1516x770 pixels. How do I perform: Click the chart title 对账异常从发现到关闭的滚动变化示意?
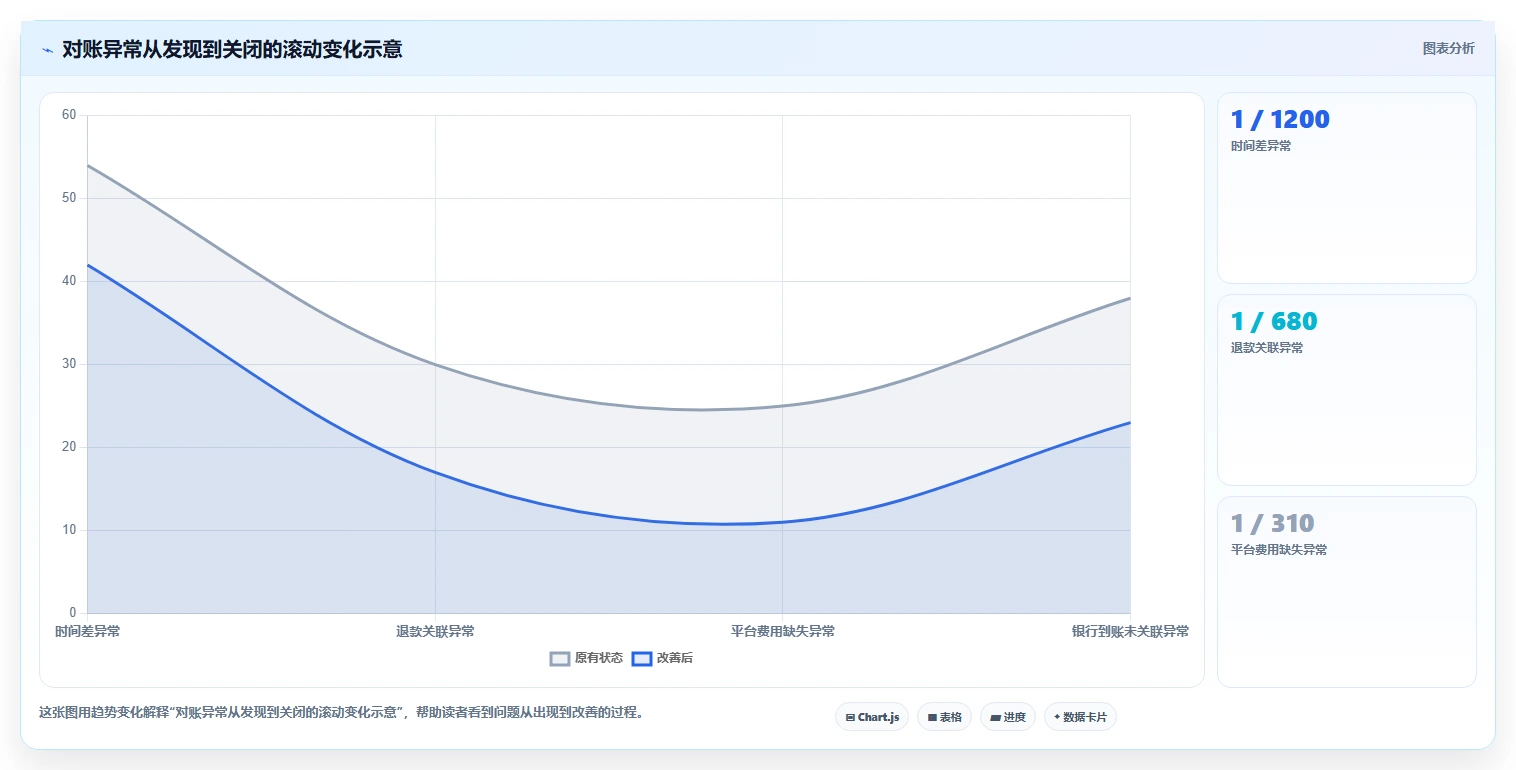[x=232, y=49]
